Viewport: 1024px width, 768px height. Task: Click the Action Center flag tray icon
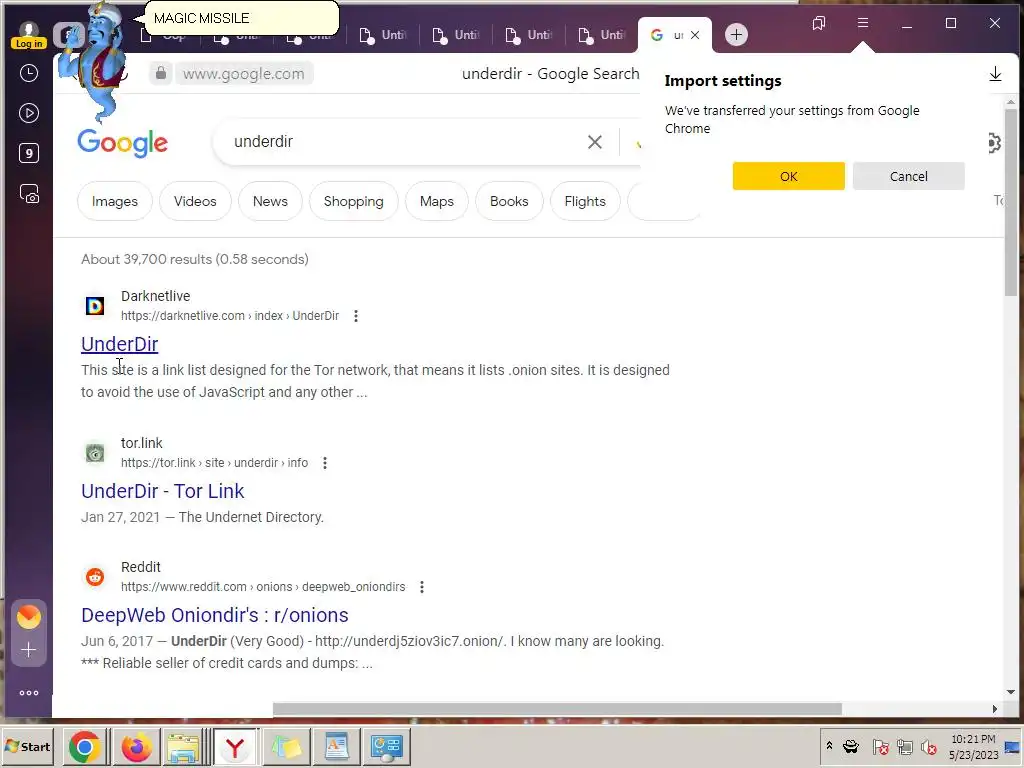pos(880,747)
